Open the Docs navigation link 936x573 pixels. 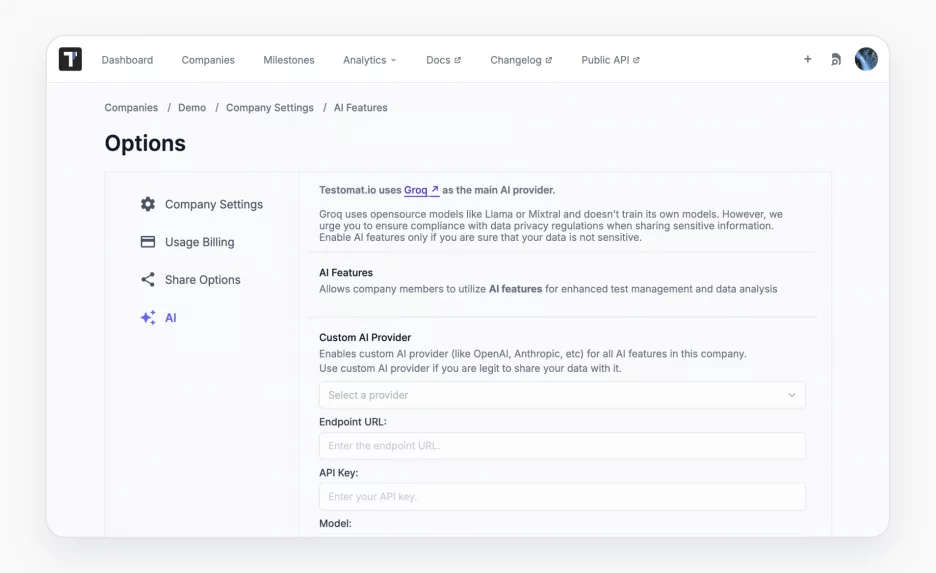click(444, 60)
